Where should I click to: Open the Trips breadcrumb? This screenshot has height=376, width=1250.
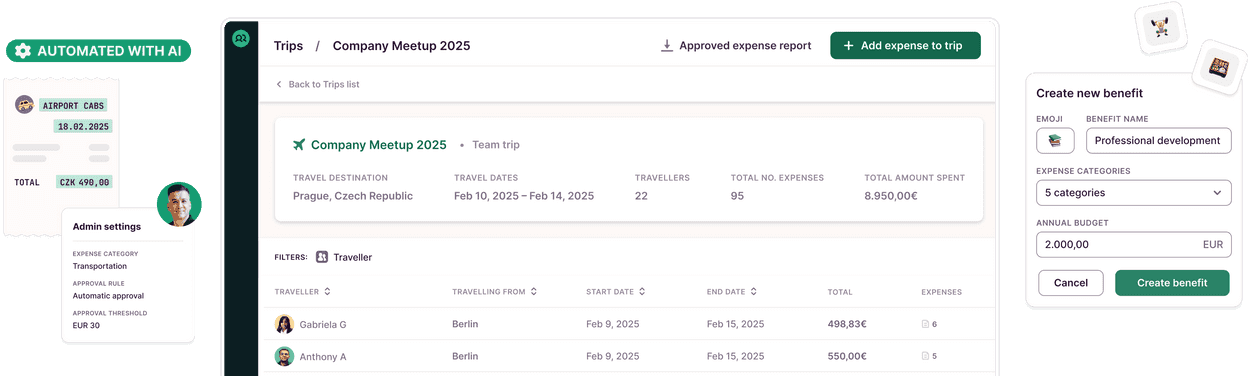pos(288,46)
